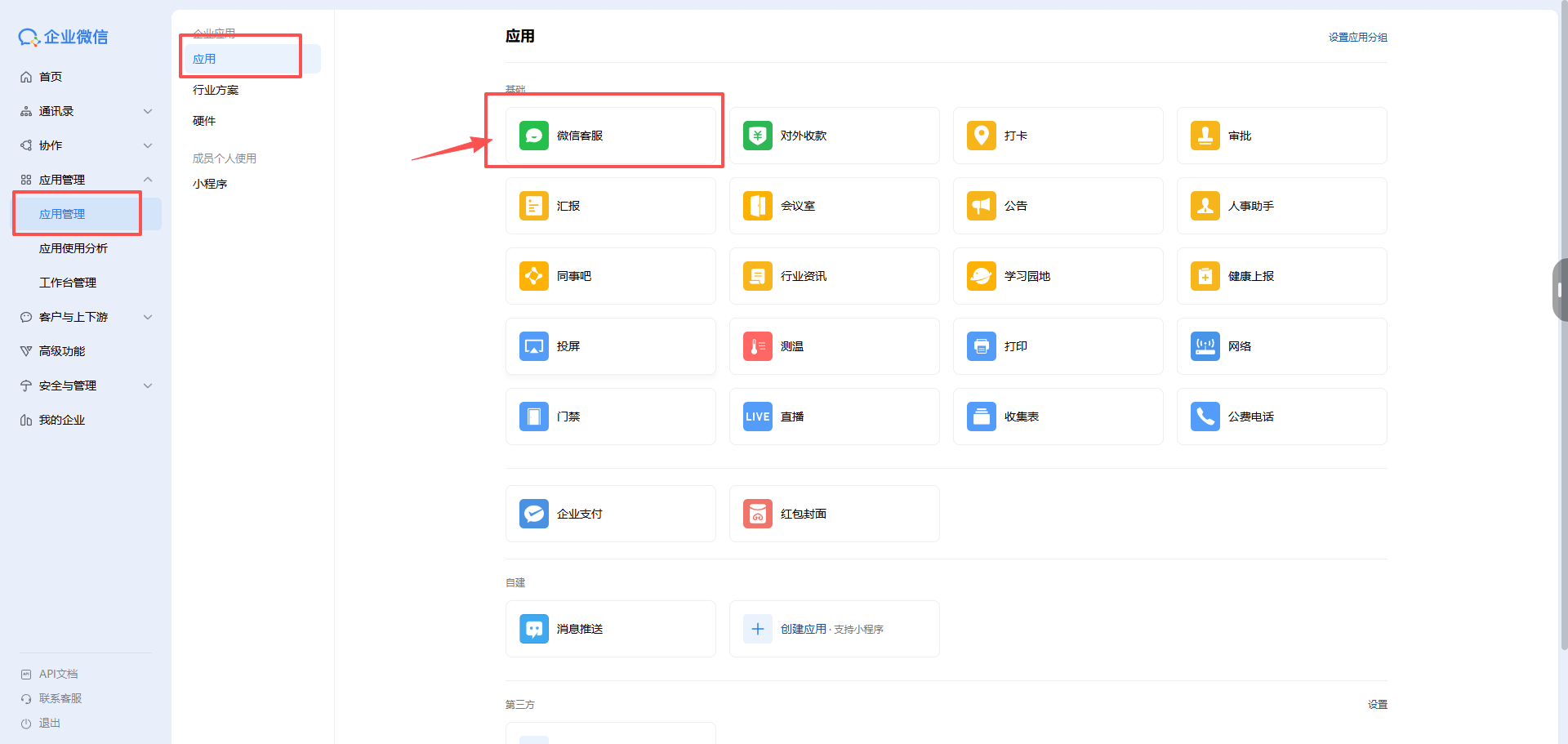Open the 健康上报 icon
Viewport: 1568px width, 744px height.
click(x=1205, y=276)
